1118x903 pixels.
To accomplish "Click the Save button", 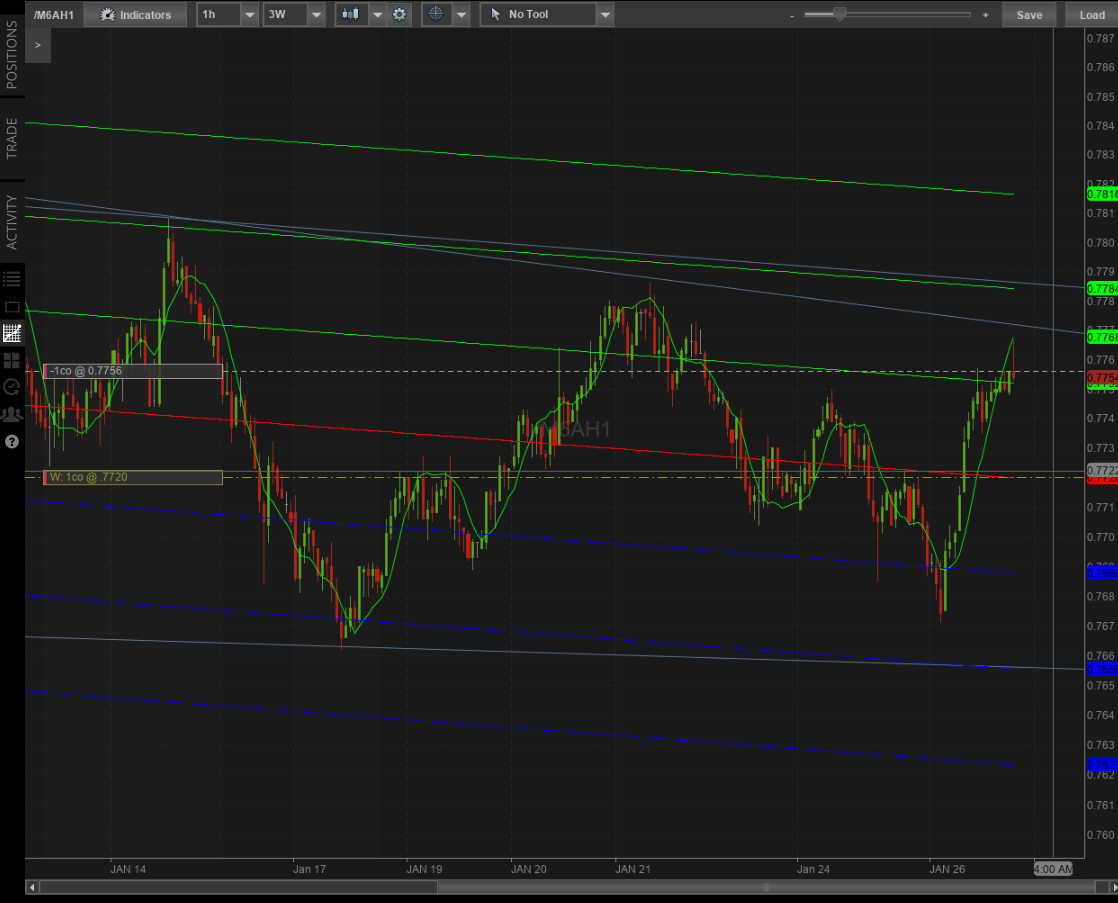I will [x=1029, y=14].
